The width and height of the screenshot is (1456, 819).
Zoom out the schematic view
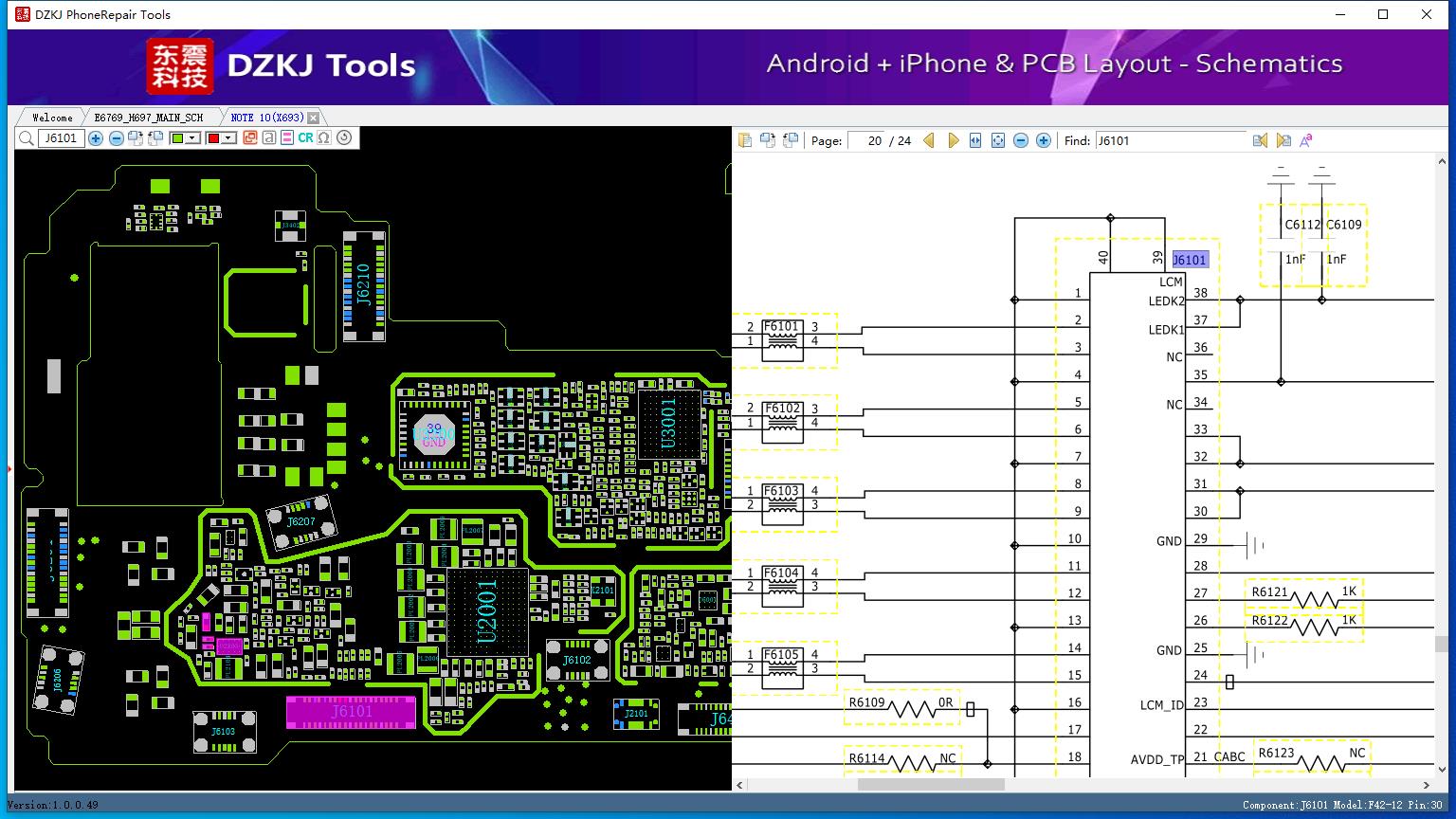click(x=1021, y=140)
